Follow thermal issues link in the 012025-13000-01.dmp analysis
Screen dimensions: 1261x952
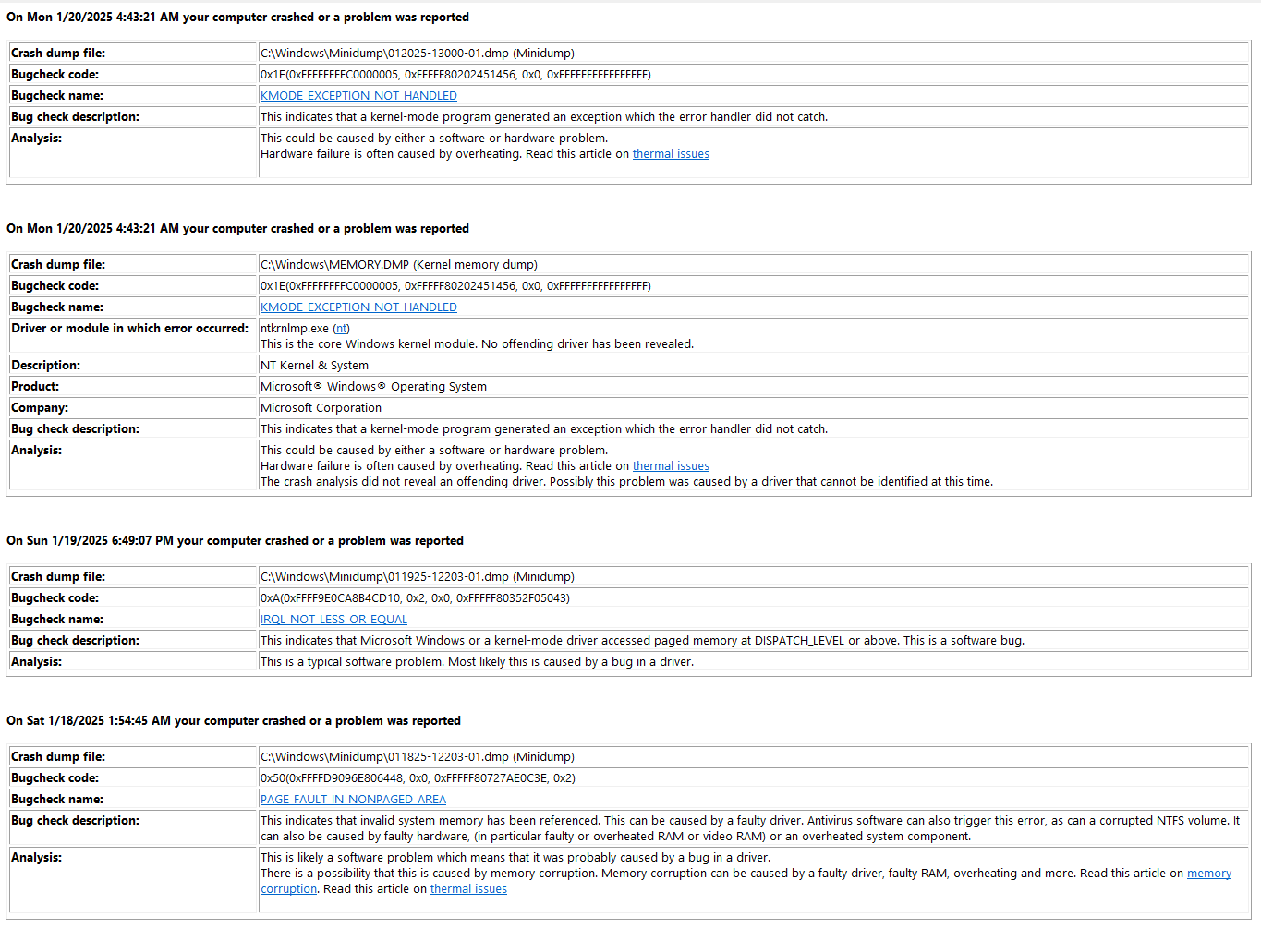coord(671,154)
